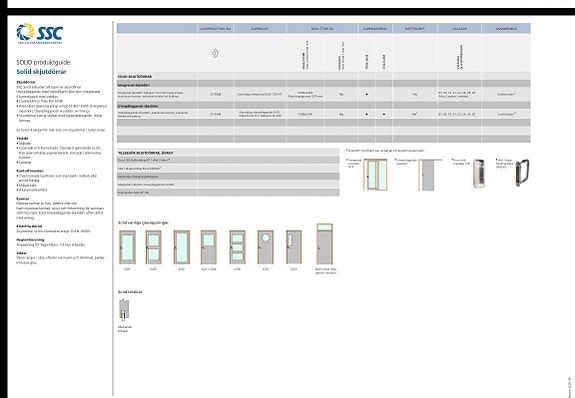Click the white recessed handle image
Viewport: 575px width, 398px height.
pos(479,174)
